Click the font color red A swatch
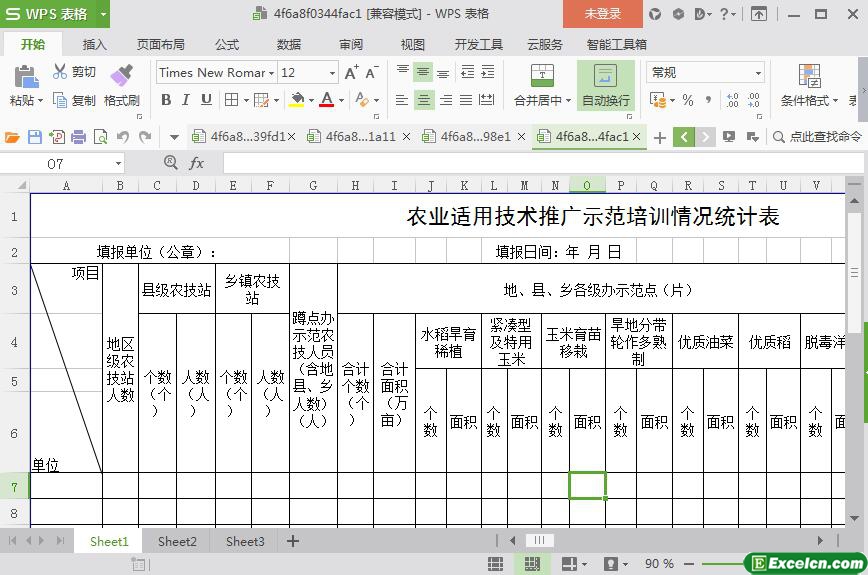 click(325, 100)
